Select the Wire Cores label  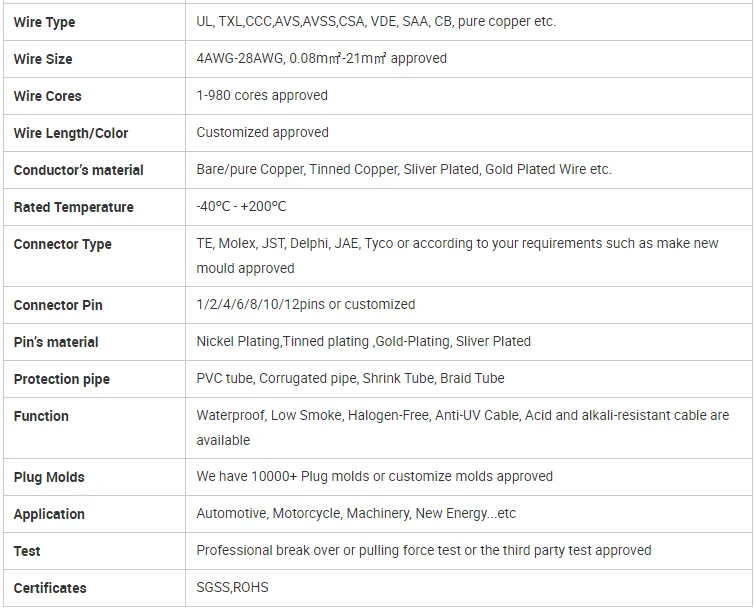(48, 96)
